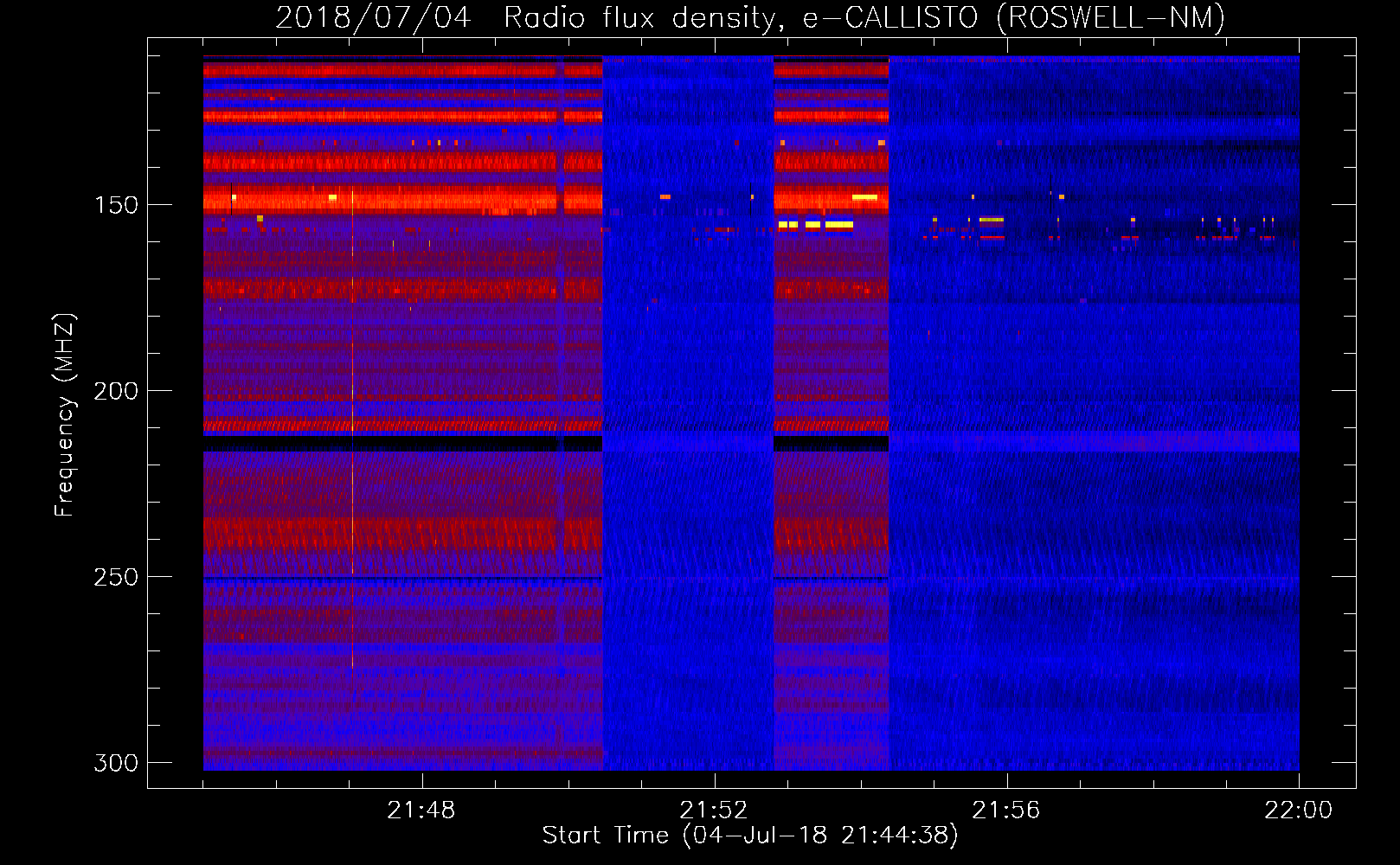Image resolution: width=1400 pixels, height=865 pixels.
Task: Click the blue gap at 21:52 near 200 MHz
Action: [688, 391]
